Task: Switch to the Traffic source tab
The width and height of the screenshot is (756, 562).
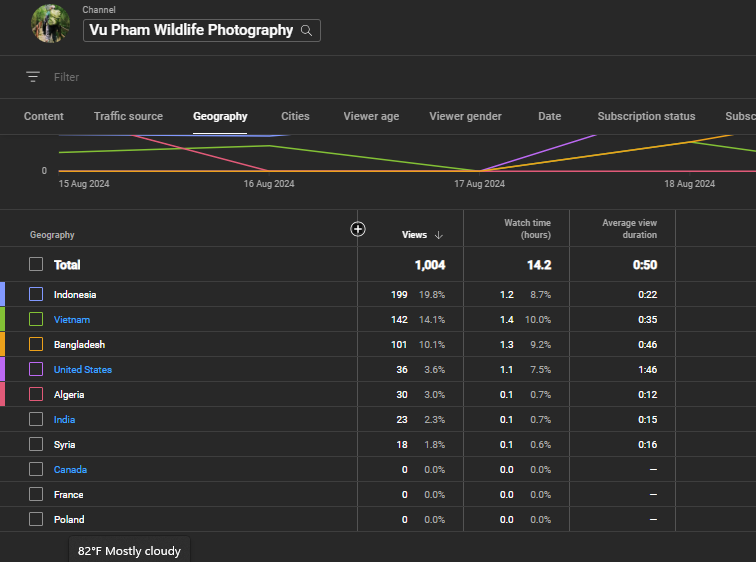Action: tap(128, 116)
